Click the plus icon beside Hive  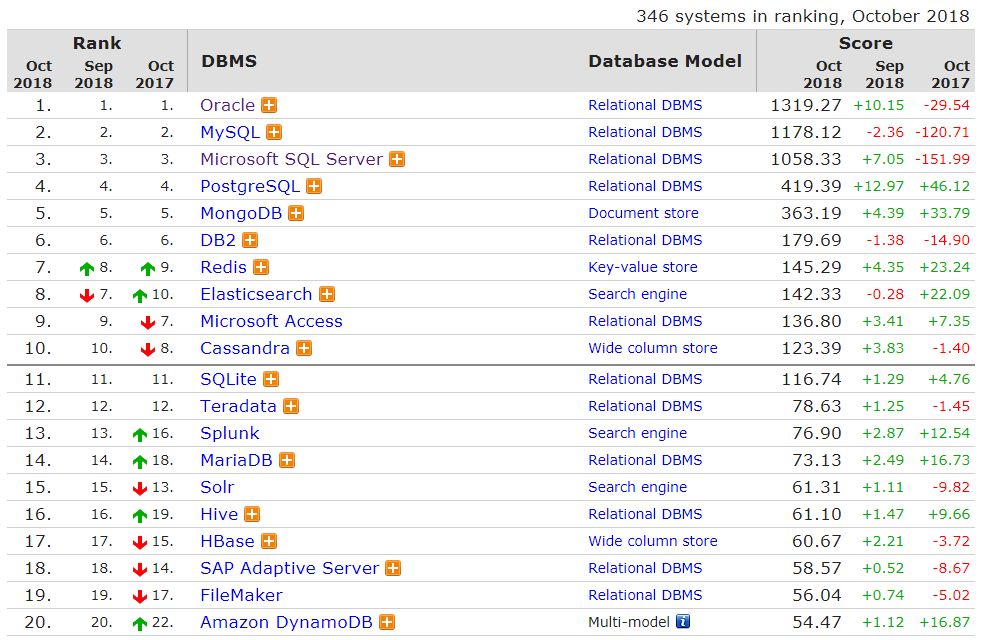tap(252, 514)
